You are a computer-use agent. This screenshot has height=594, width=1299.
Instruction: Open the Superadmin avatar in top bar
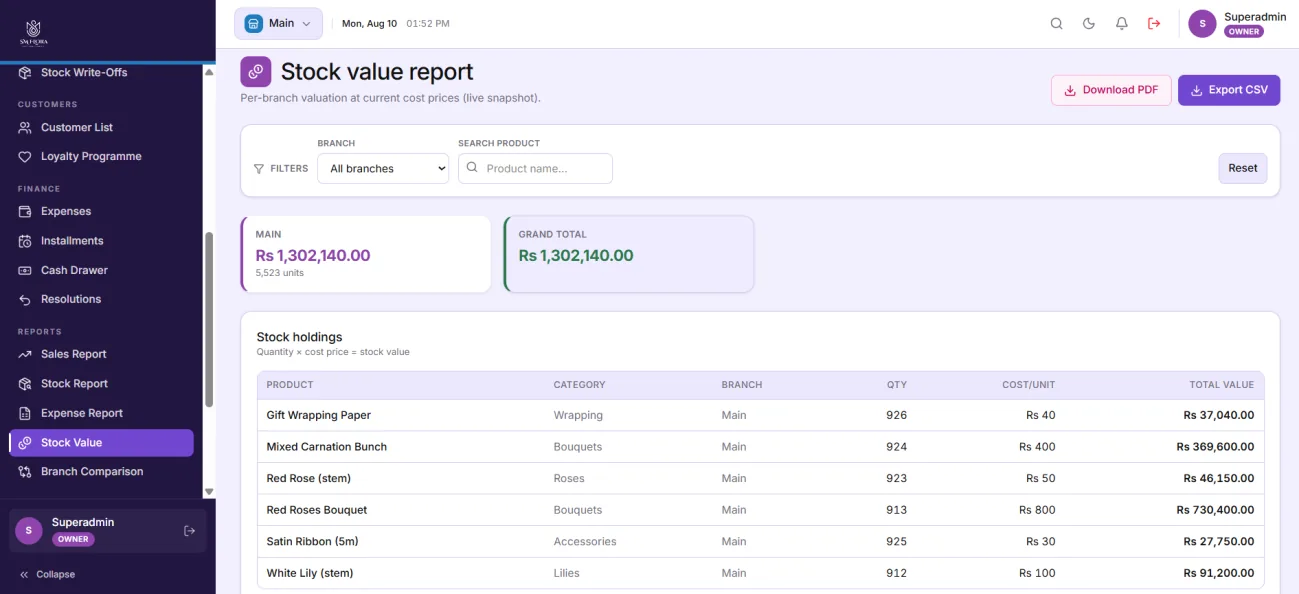[x=1202, y=24]
